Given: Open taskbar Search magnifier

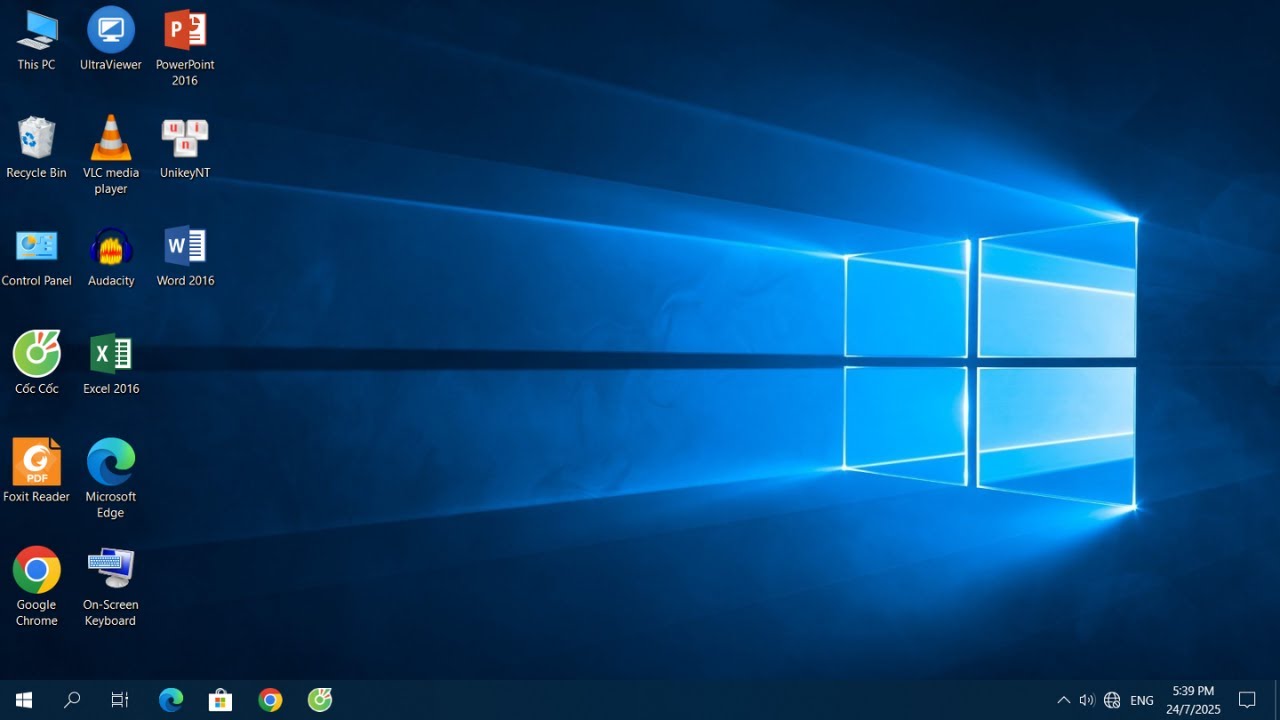Looking at the screenshot, I should [72, 700].
